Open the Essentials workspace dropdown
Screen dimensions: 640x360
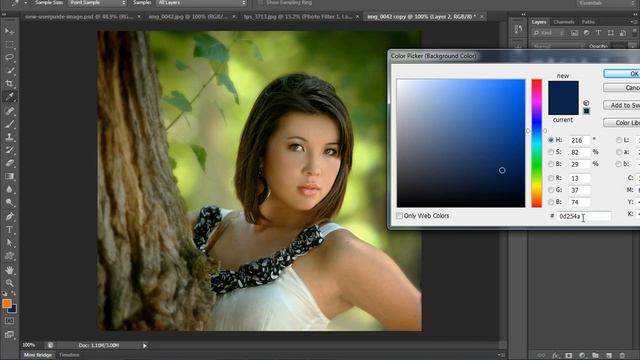click(x=607, y=3)
